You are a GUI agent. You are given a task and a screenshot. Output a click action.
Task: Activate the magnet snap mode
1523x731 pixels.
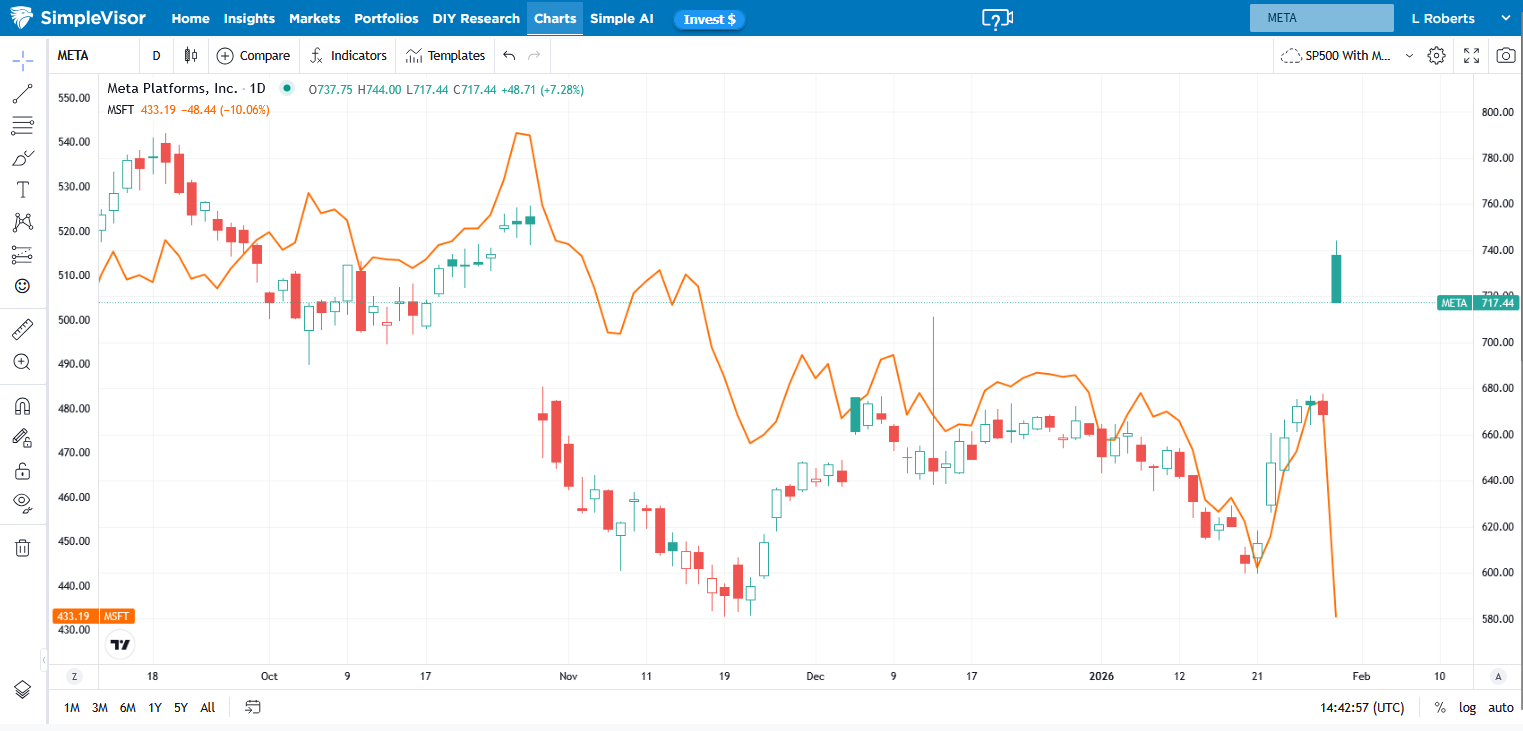pyautogui.click(x=22, y=406)
